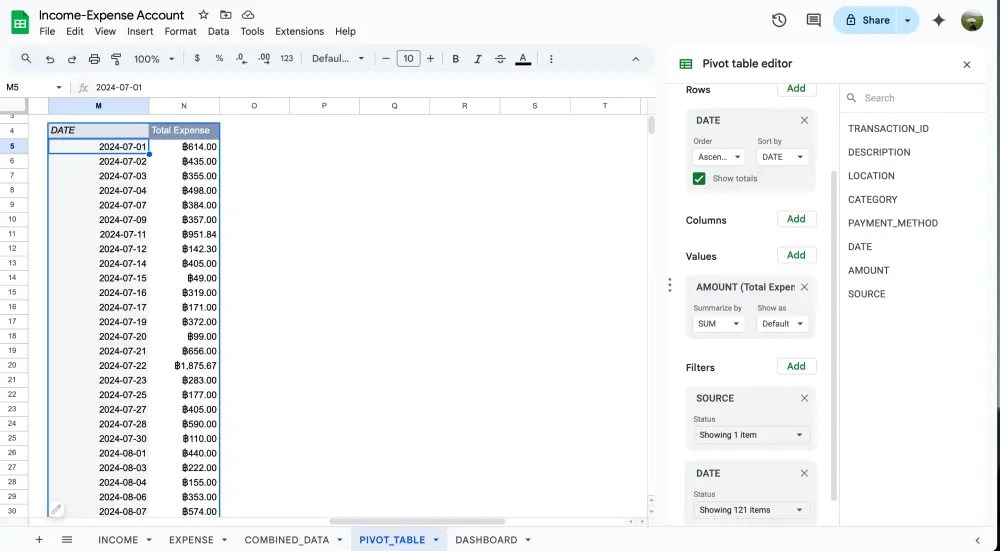
Task: Open version history clock icon
Action: [779, 20]
